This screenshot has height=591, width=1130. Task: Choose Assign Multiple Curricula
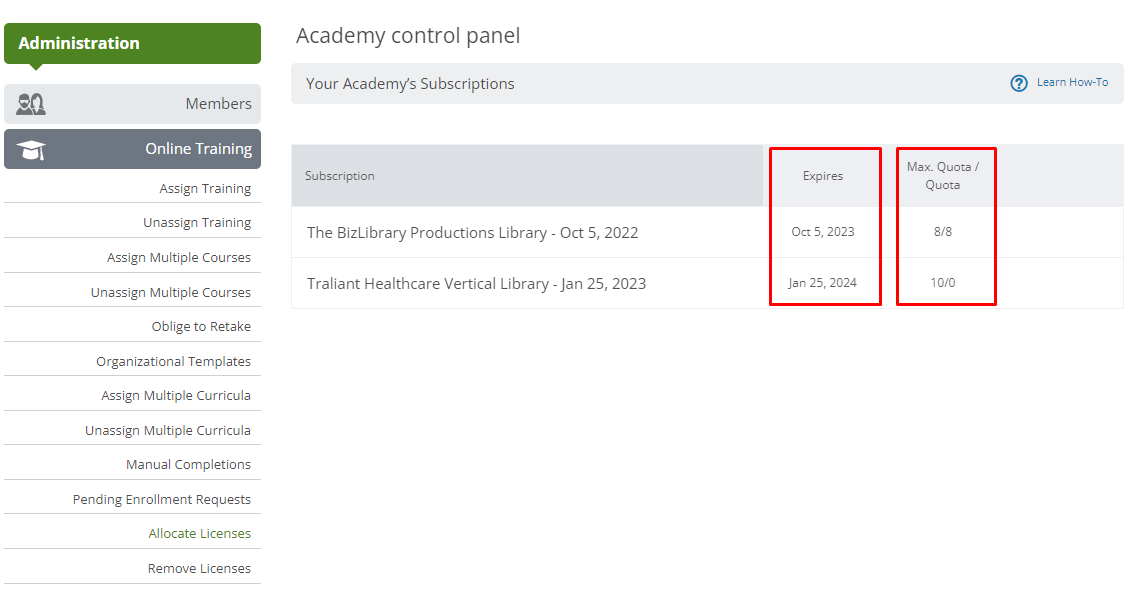coord(176,396)
